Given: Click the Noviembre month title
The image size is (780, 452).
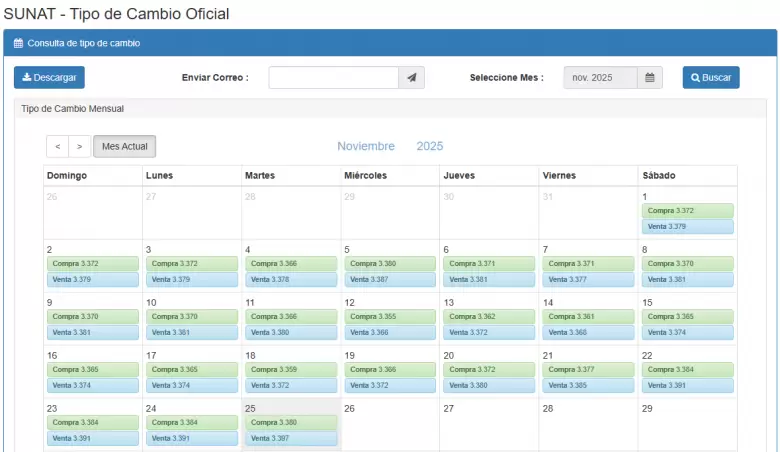Looking at the screenshot, I should [366, 146].
